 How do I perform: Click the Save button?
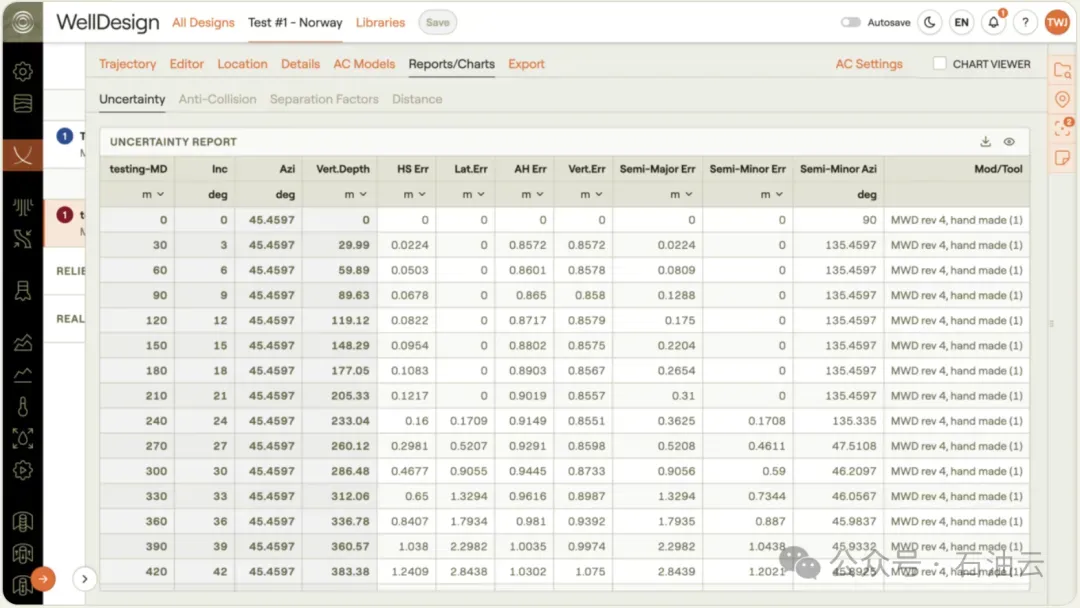pos(437,22)
